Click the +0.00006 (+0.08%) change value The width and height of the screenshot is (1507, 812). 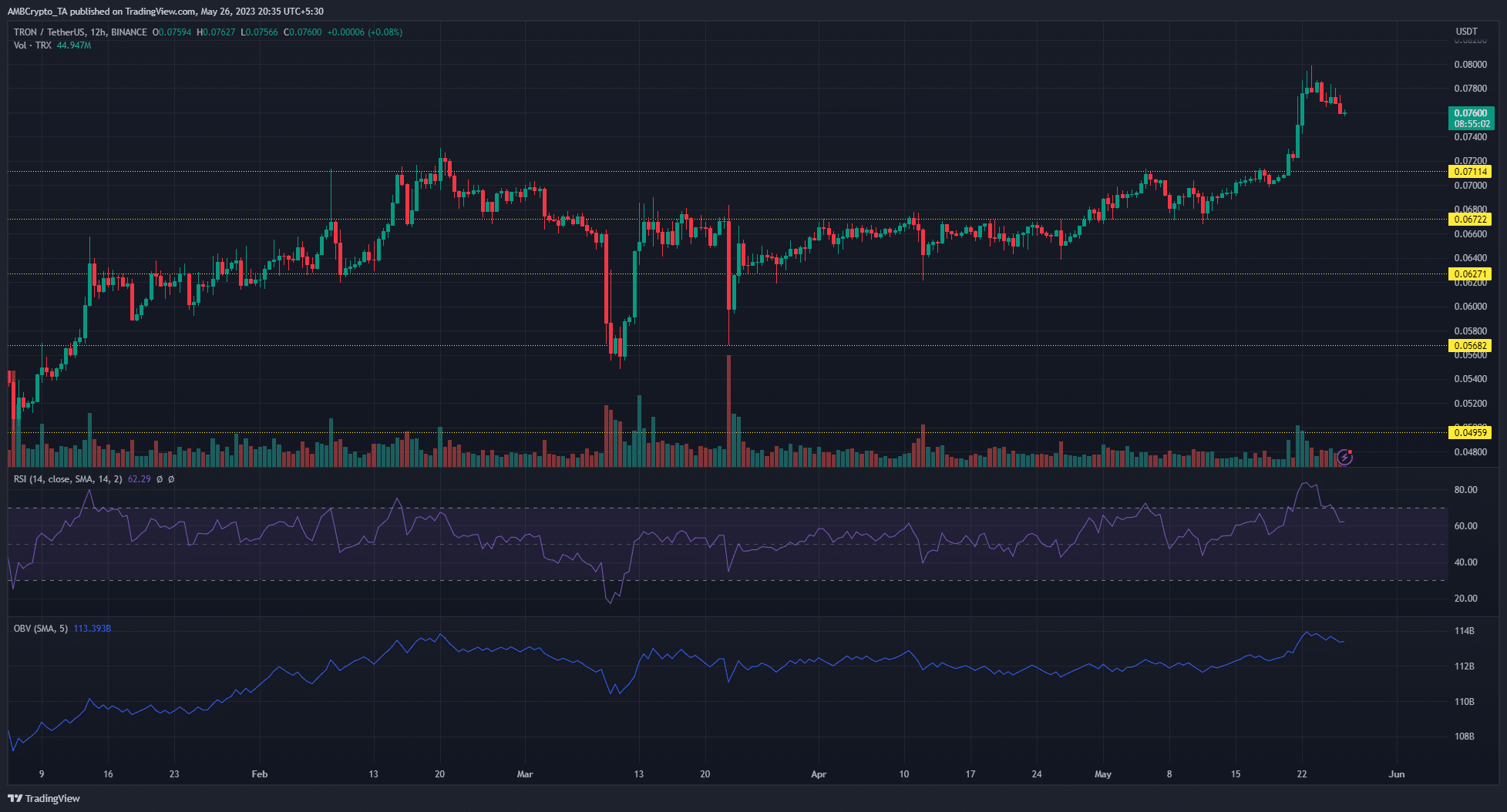[365, 32]
